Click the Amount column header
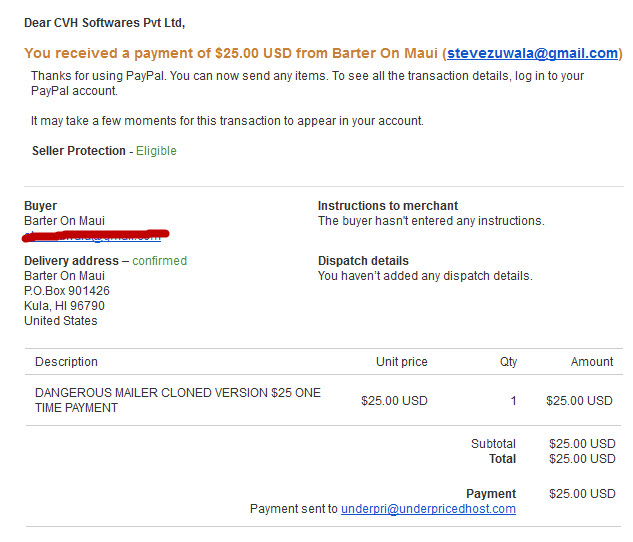 click(x=592, y=362)
